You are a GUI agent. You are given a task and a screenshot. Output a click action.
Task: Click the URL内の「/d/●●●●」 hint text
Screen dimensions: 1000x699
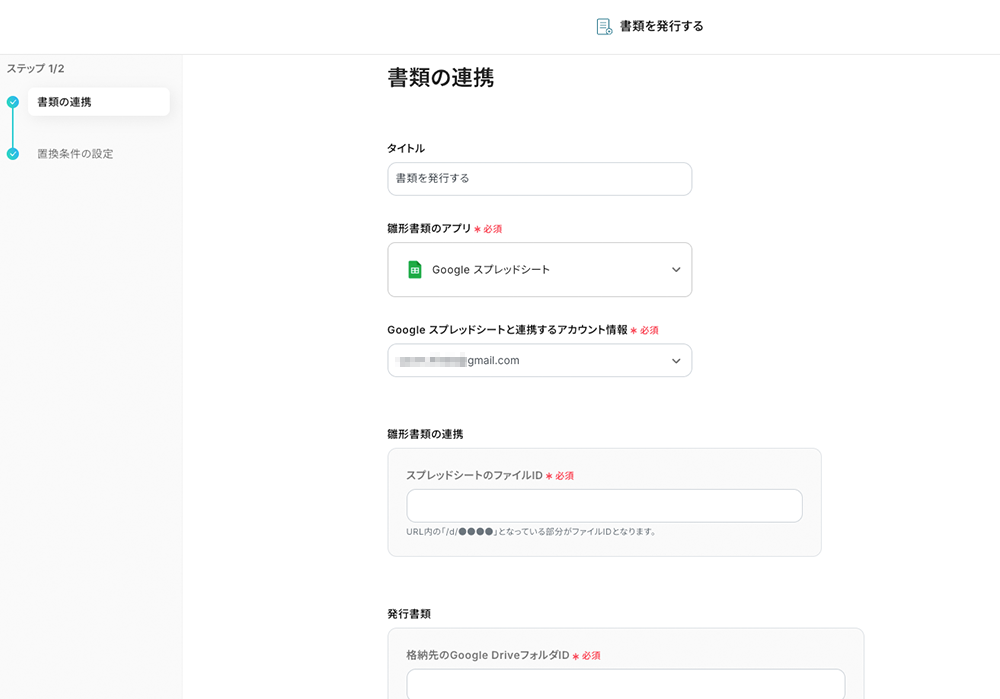click(531, 531)
